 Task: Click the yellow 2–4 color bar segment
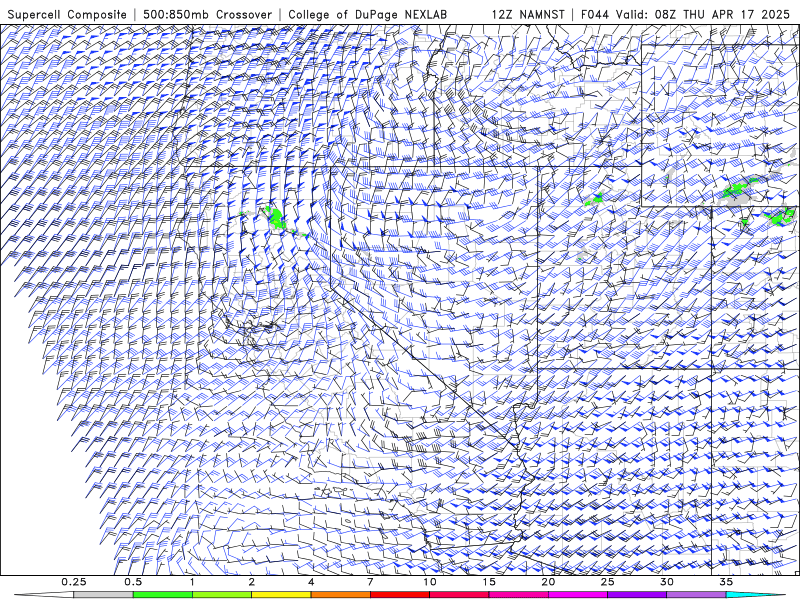[281, 595]
